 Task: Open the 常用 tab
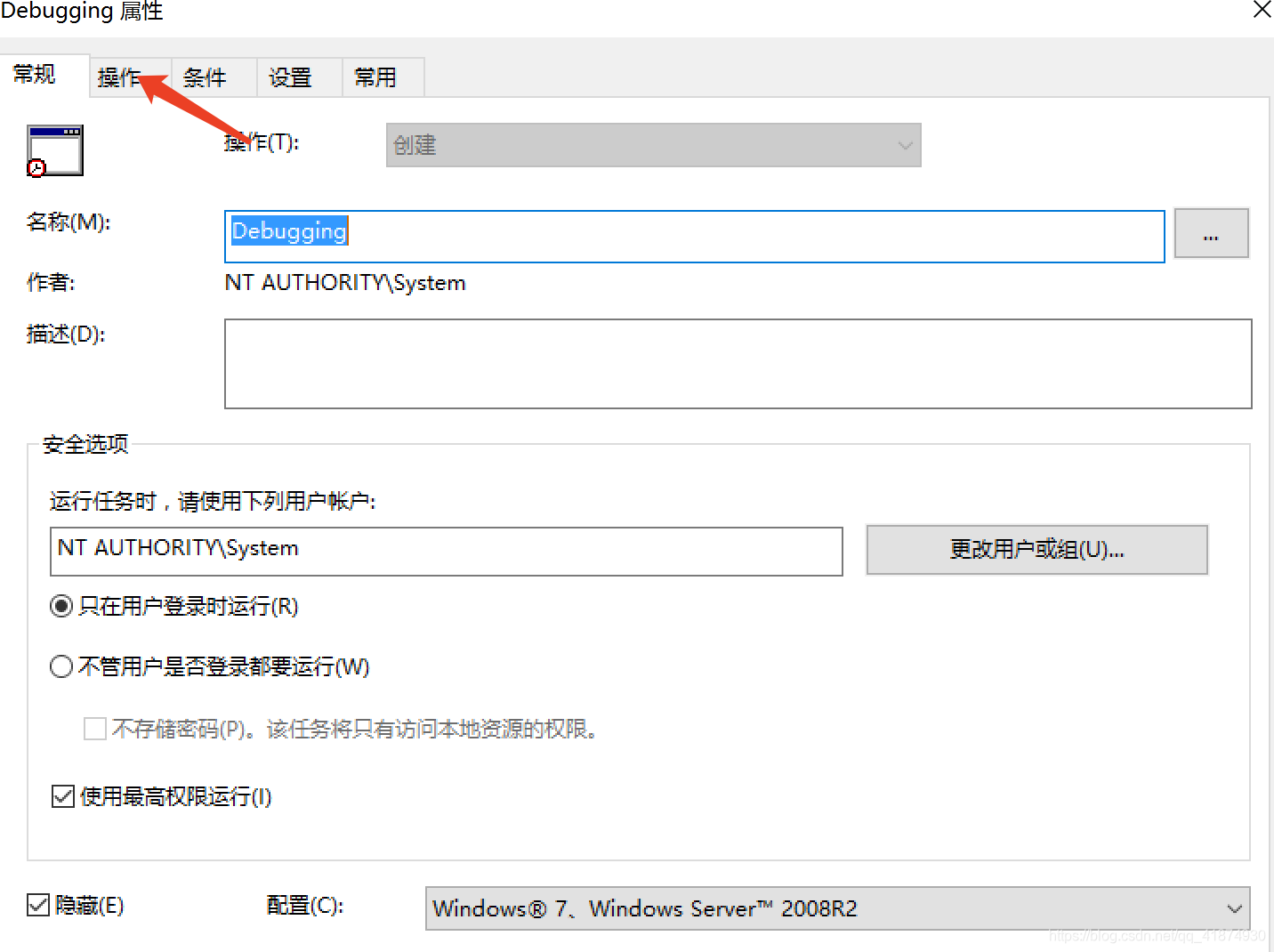pyautogui.click(x=383, y=77)
